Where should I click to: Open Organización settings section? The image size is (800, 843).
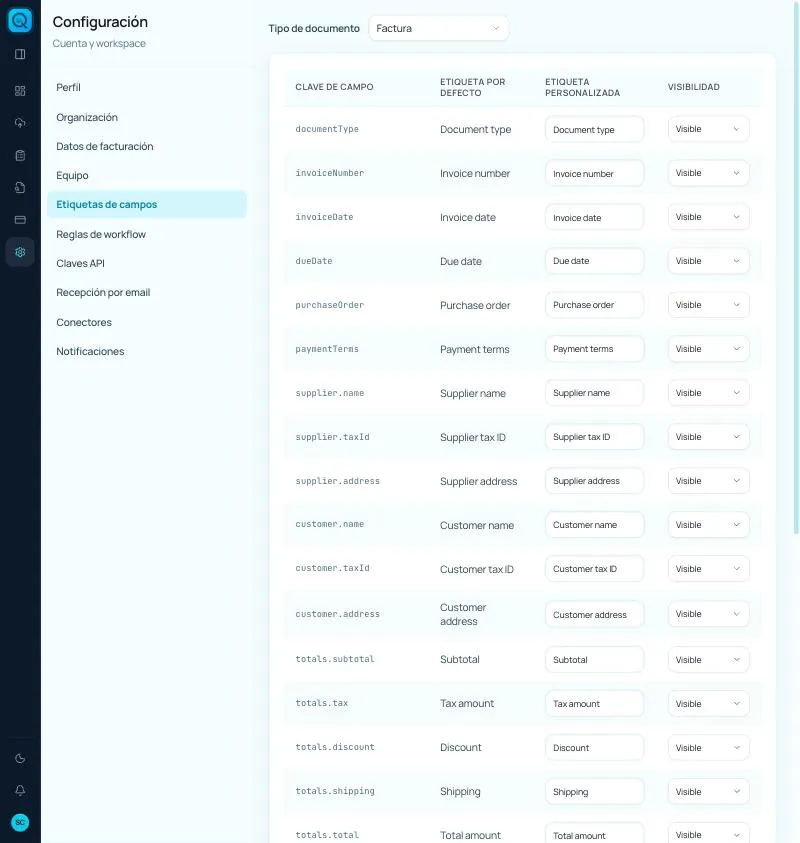tap(146, 118)
